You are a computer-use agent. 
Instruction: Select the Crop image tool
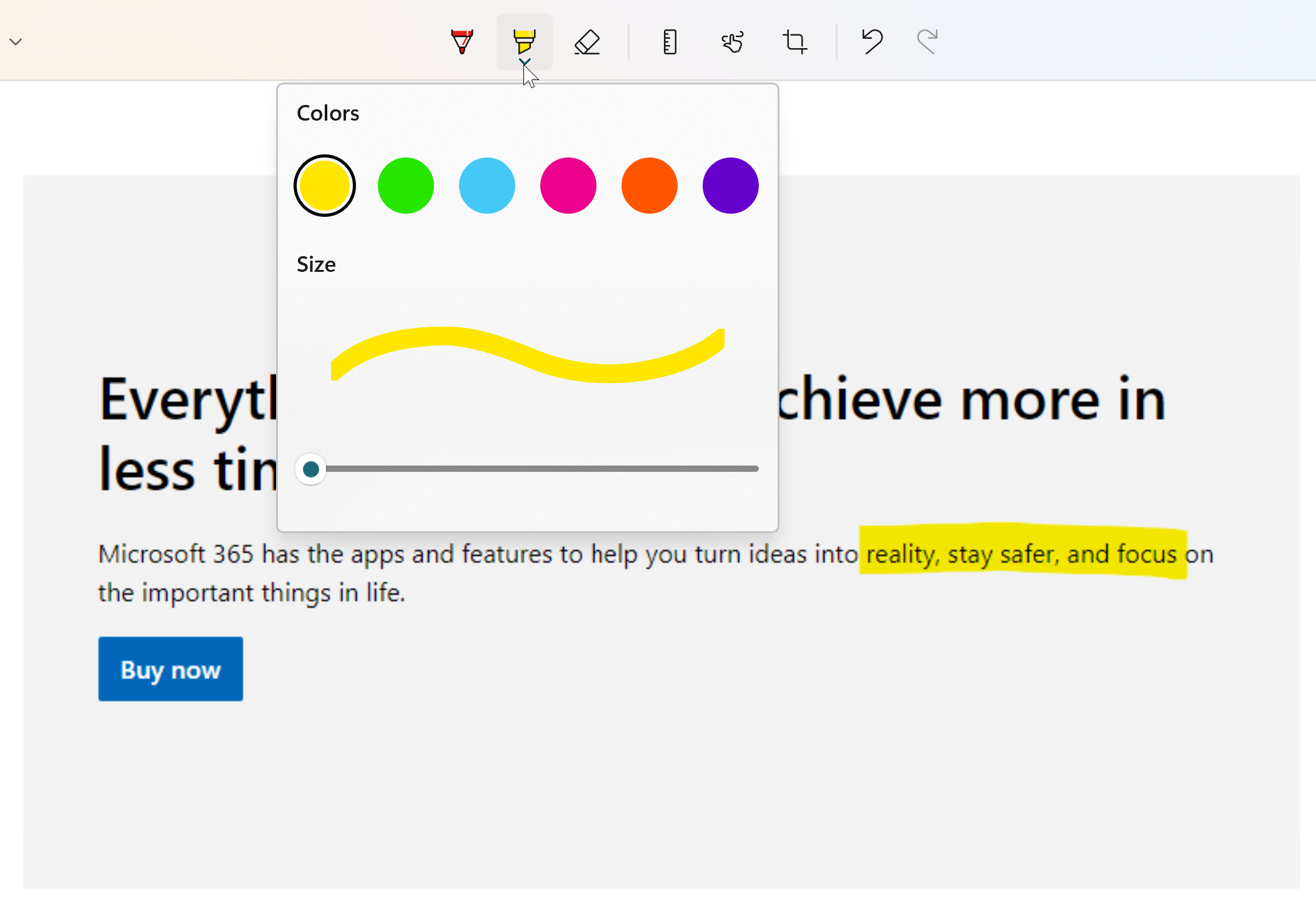(794, 41)
